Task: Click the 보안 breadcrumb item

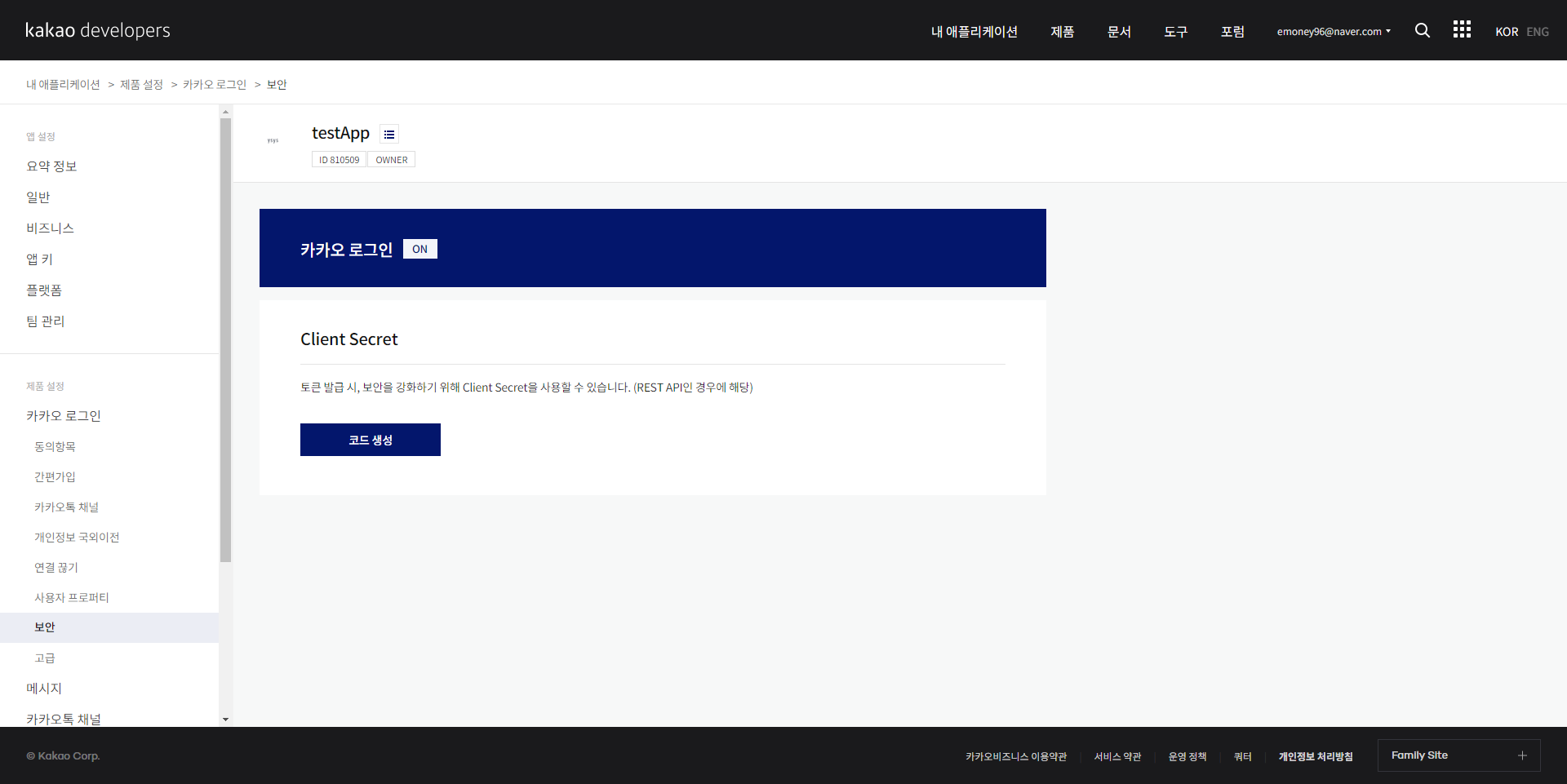Action: point(277,85)
